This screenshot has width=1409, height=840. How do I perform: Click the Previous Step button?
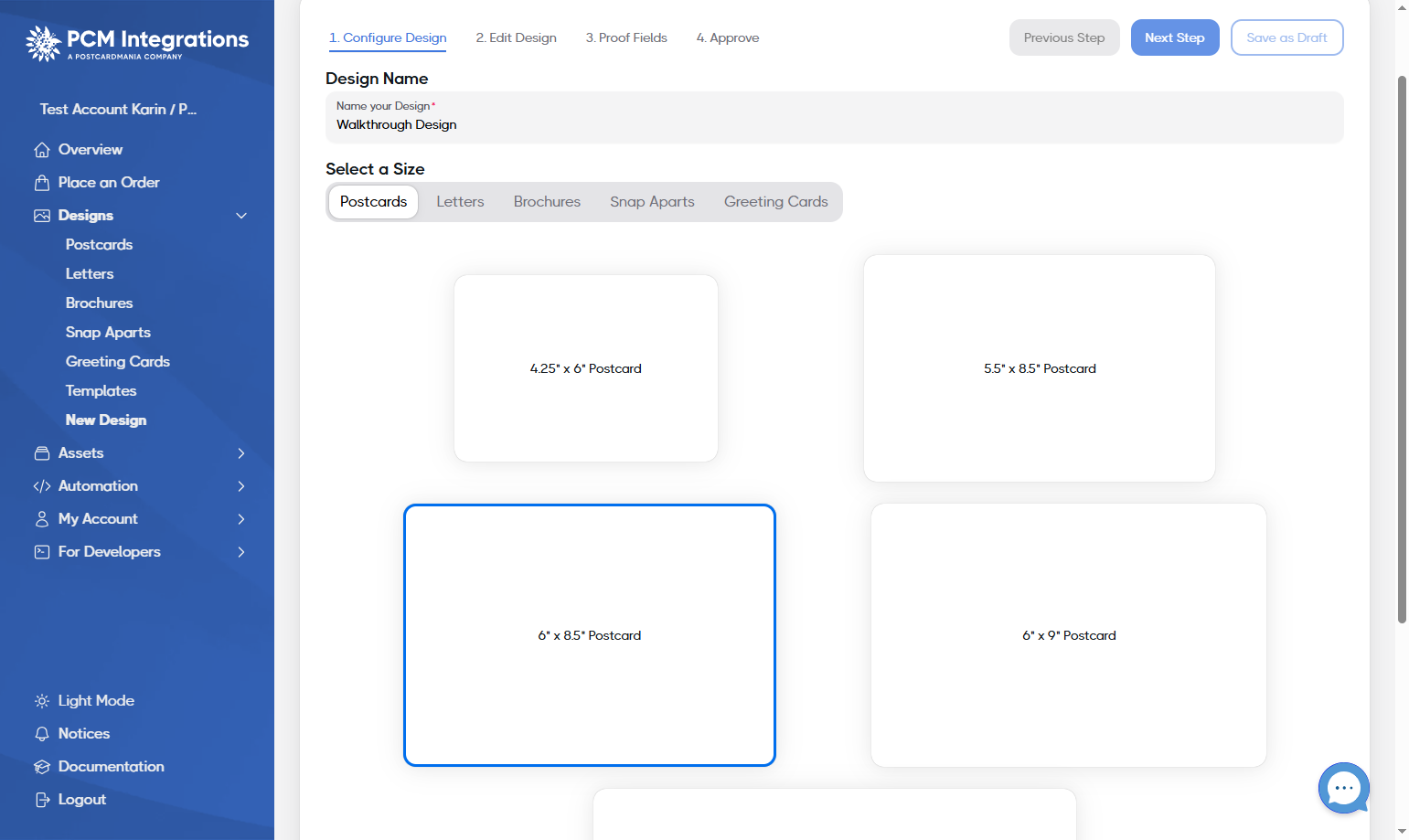click(1064, 37)
